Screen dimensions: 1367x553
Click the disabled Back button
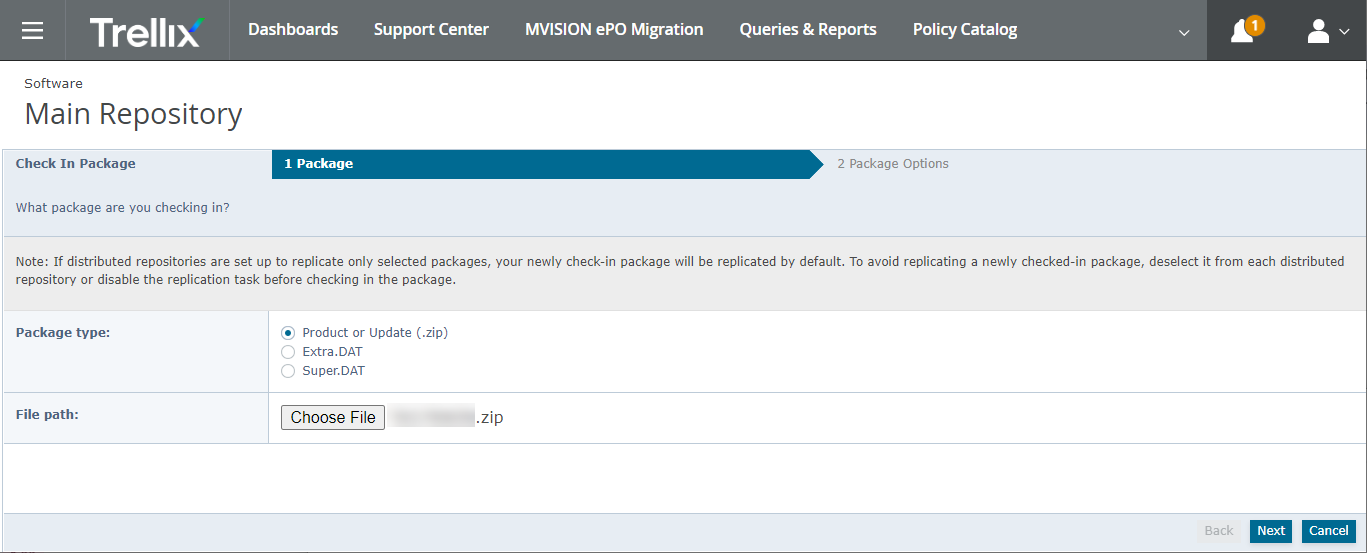tap(1218, 531)
